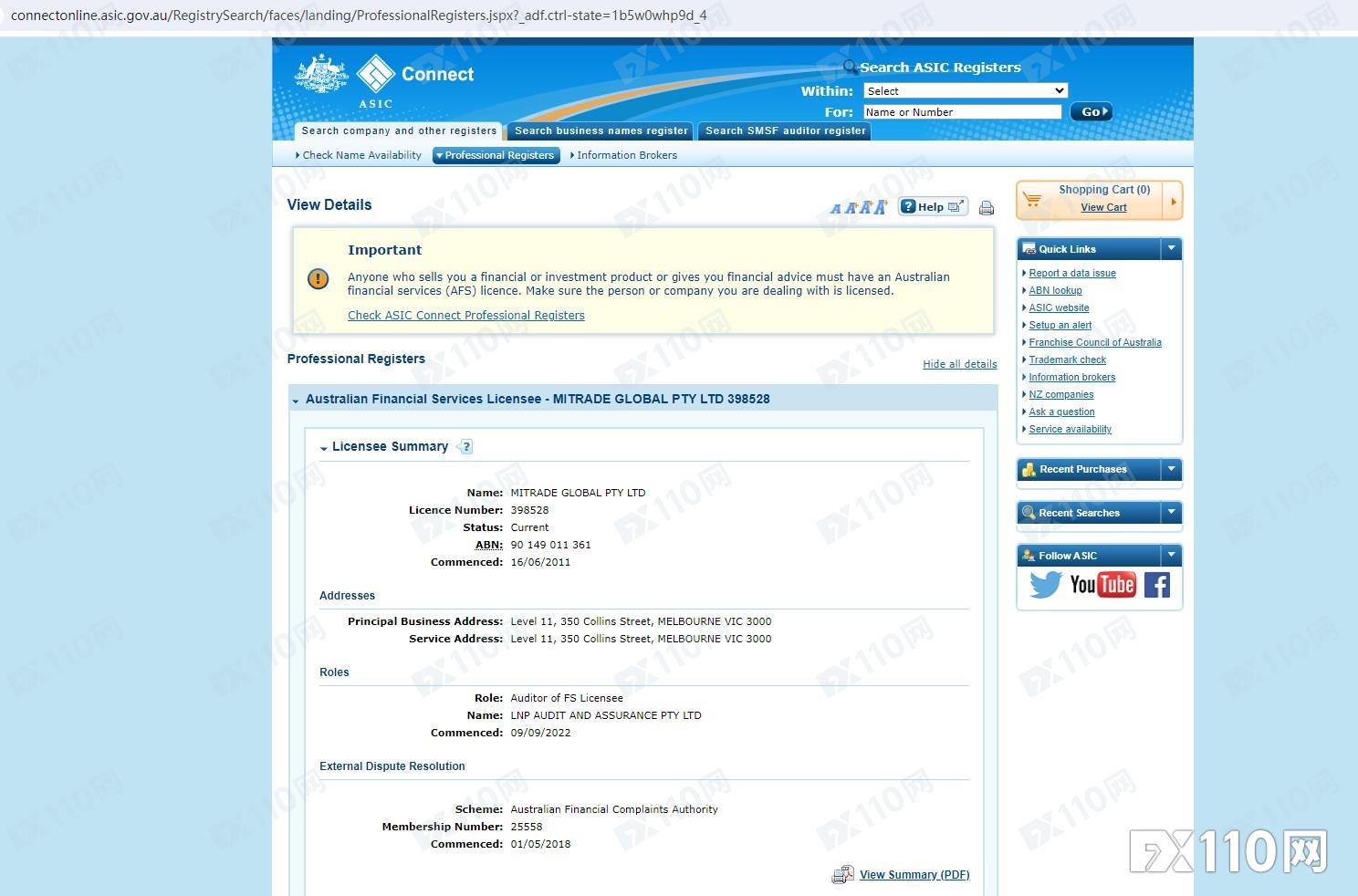
Task: Click the browser address bar URL
Action: pos(359,16)
